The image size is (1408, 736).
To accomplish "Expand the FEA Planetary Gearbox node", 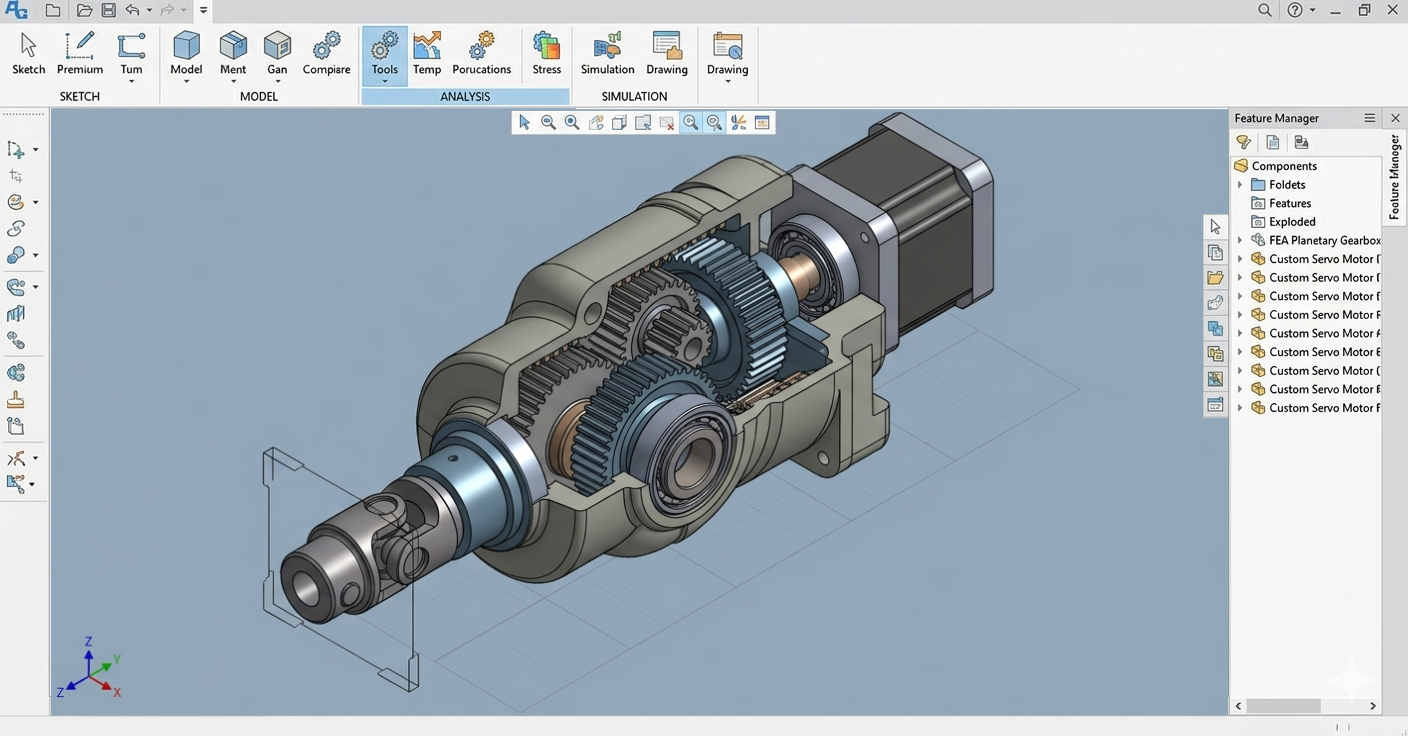I will coord(1240,241).
